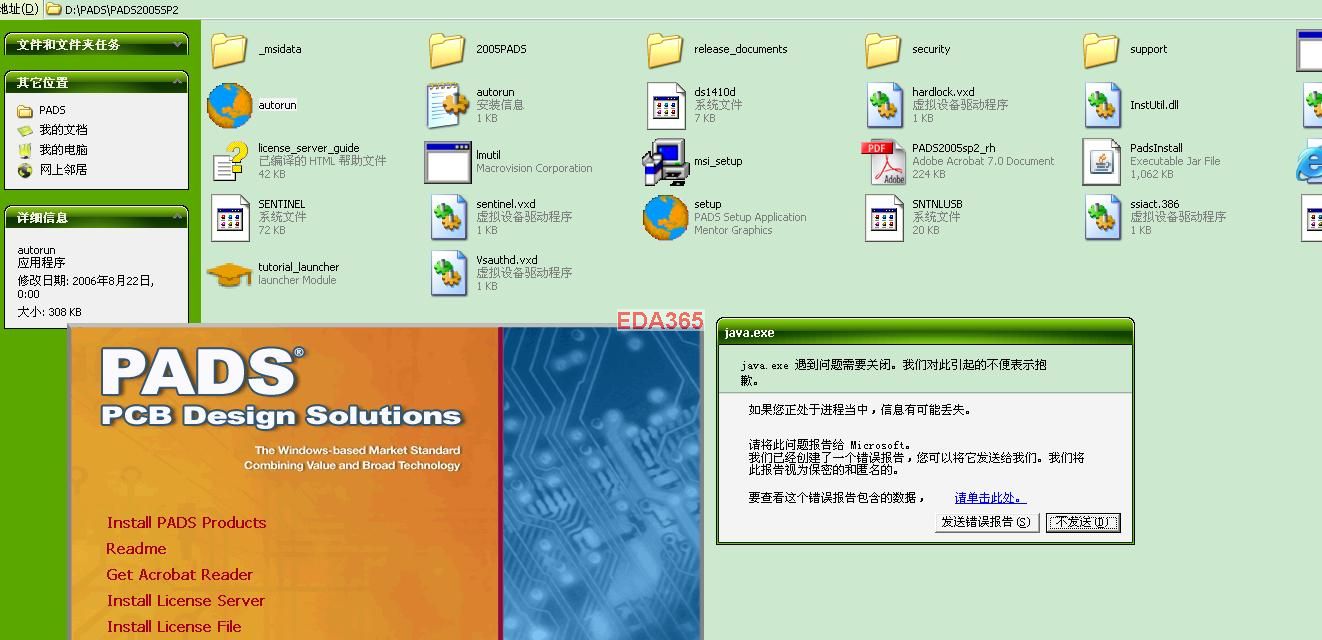Screen dimensions: 1322x640
Task: Click the 请单击此处 link in error dialog
Action: pyautogui.click(x=990, y=498)
